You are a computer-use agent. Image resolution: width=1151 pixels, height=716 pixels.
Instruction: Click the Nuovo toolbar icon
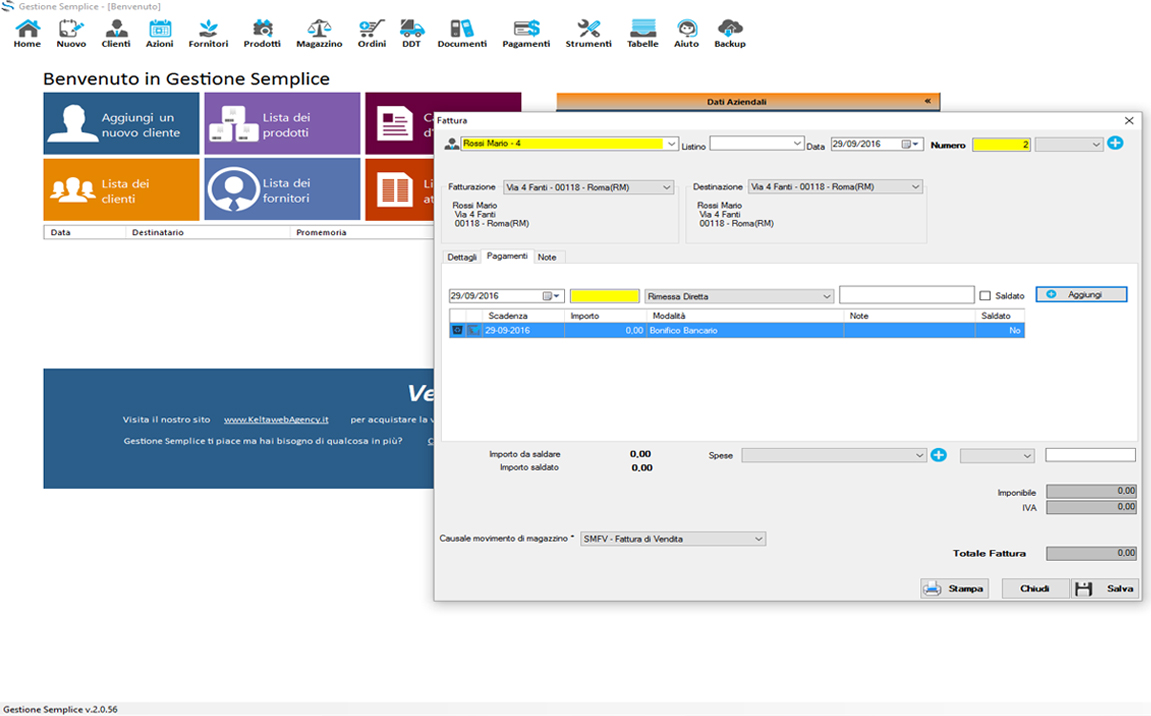[x=71, y=34]
